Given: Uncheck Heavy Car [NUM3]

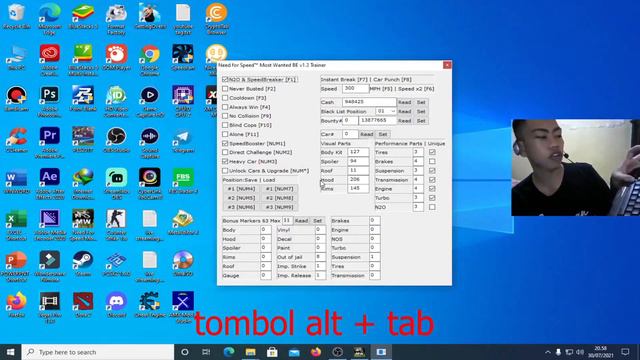Looking at the screenshot, I should pyautogui.click(x=225, y=162).
